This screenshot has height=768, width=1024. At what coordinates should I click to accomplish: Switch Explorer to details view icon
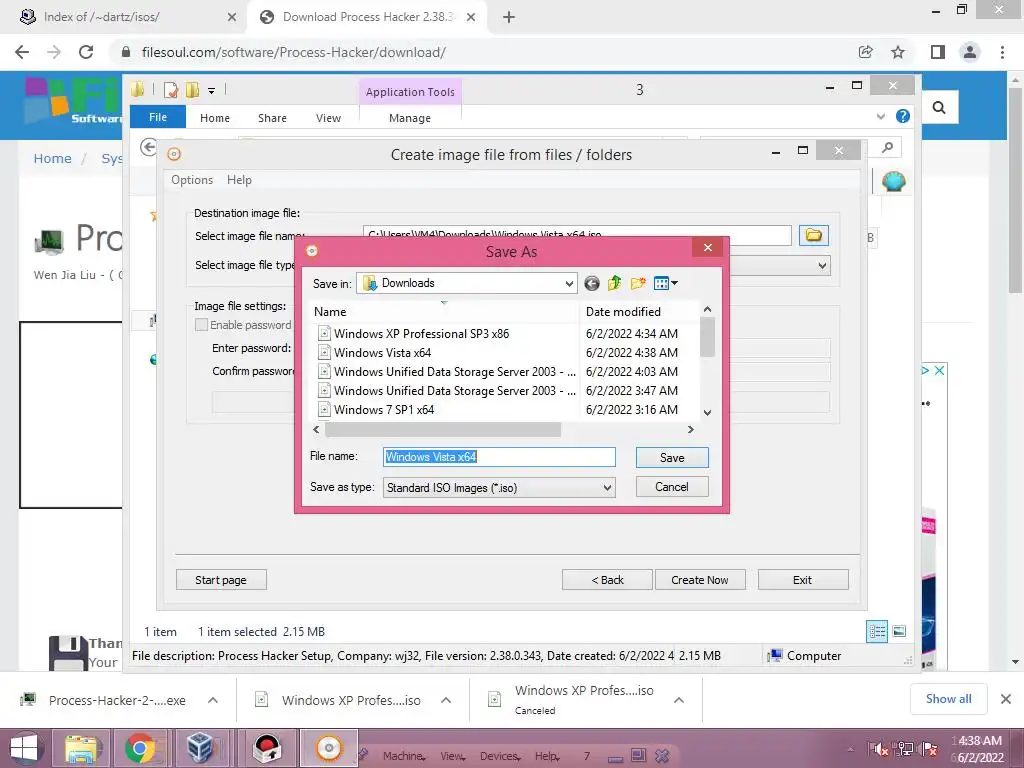click(x=877, y=632)
